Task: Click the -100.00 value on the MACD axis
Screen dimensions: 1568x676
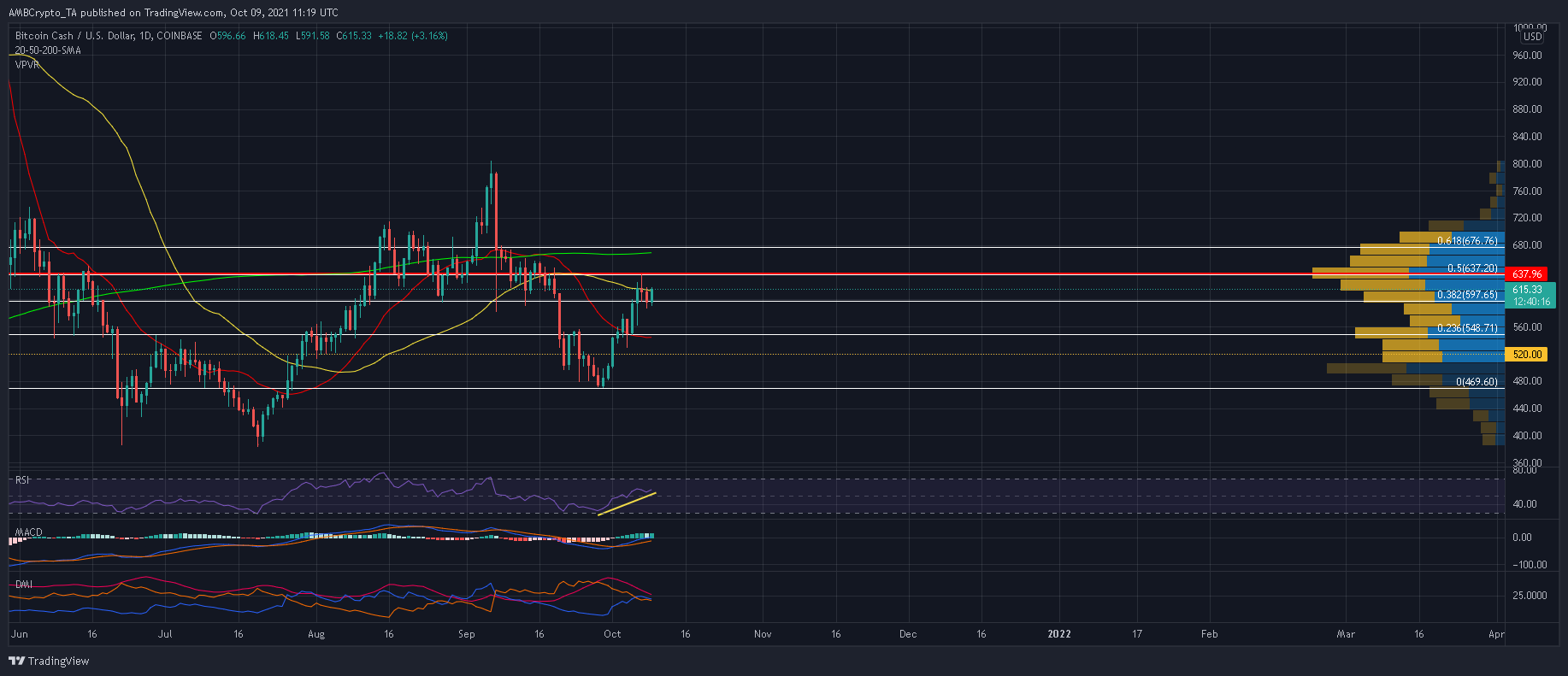Action: pyautogui.click(x=1530, y=565)
